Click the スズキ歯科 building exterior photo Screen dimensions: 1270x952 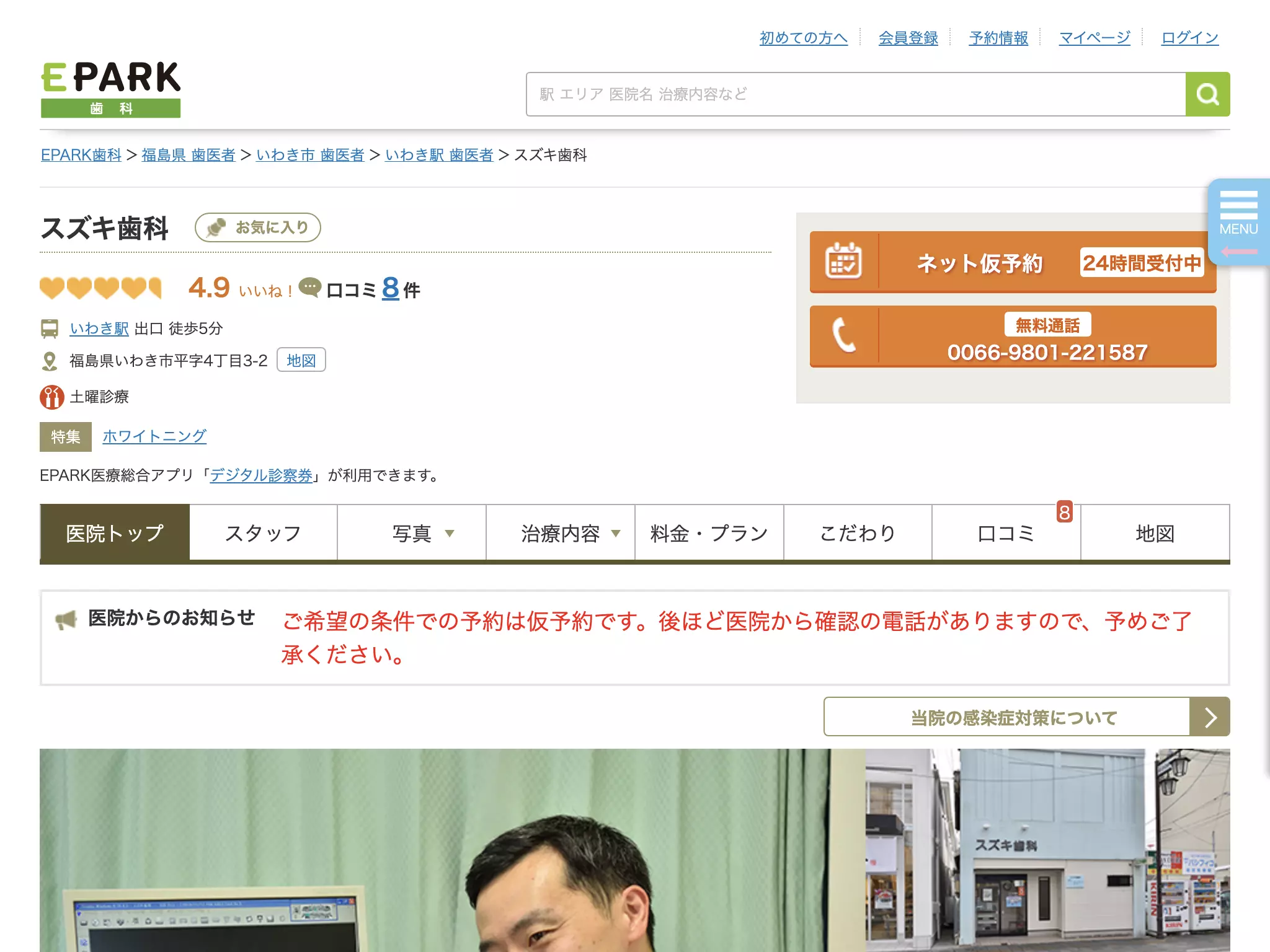[1047, 850]
